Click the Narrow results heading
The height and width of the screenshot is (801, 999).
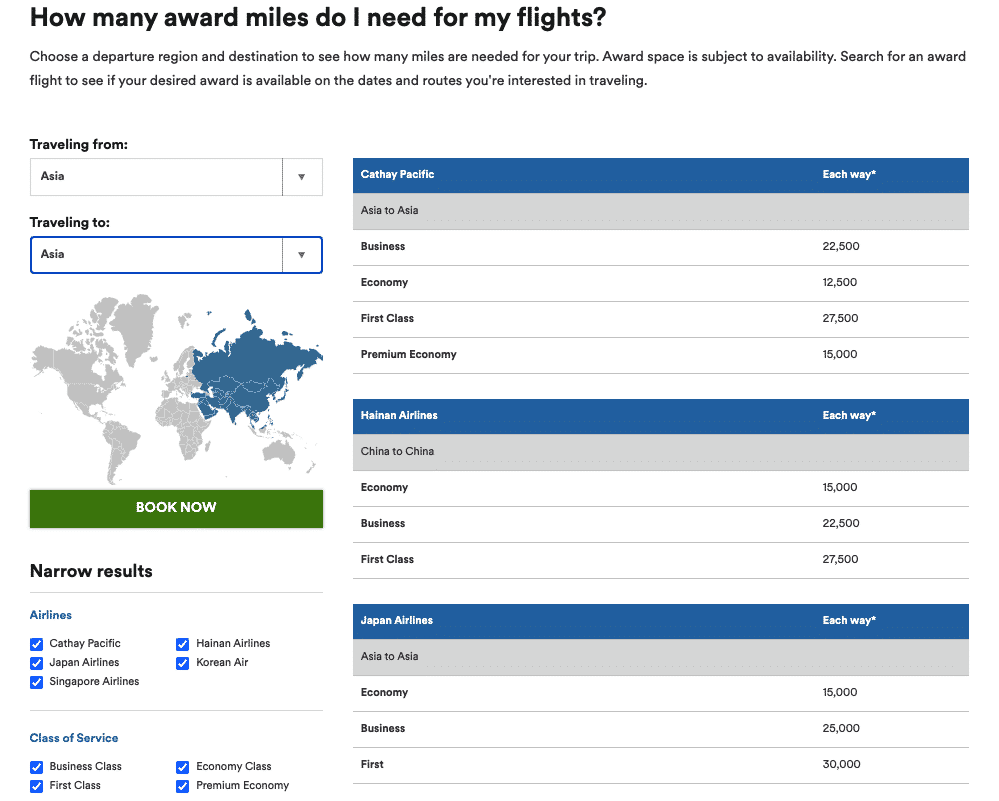coord(91,572)
